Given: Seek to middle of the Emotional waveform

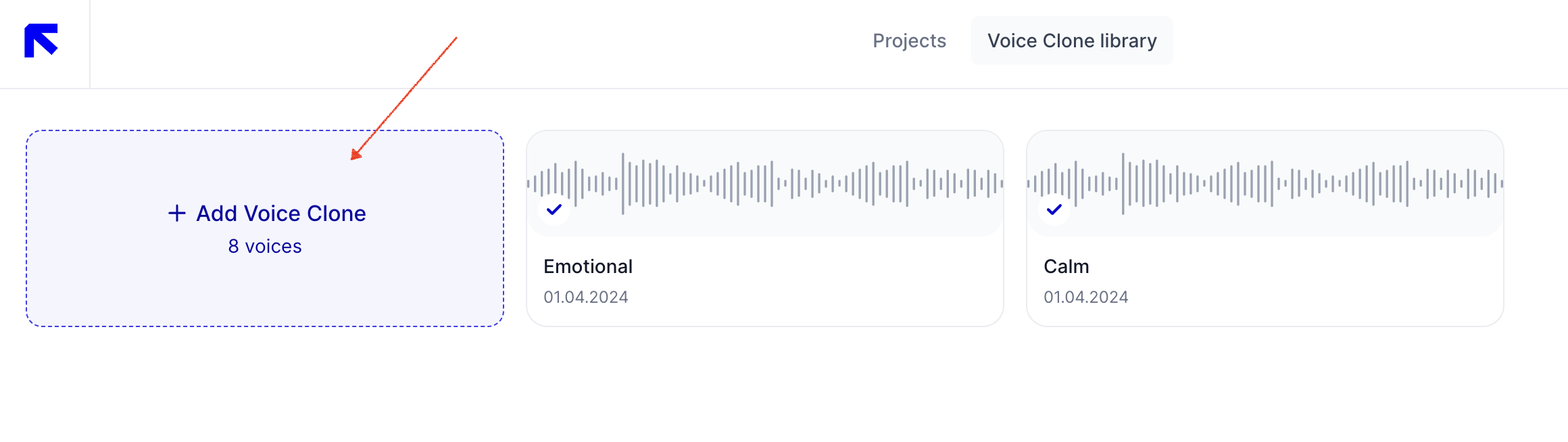Looking at the screenshot, I should point(765,183).
